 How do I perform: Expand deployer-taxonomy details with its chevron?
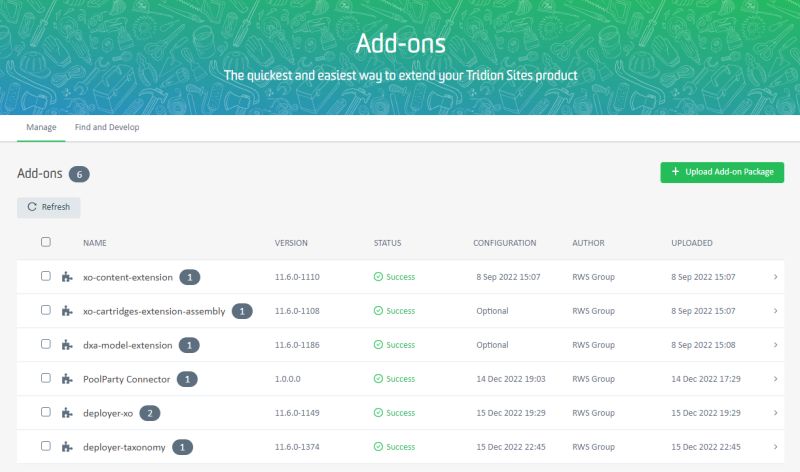pyautogui.click(x=776, y=447)
